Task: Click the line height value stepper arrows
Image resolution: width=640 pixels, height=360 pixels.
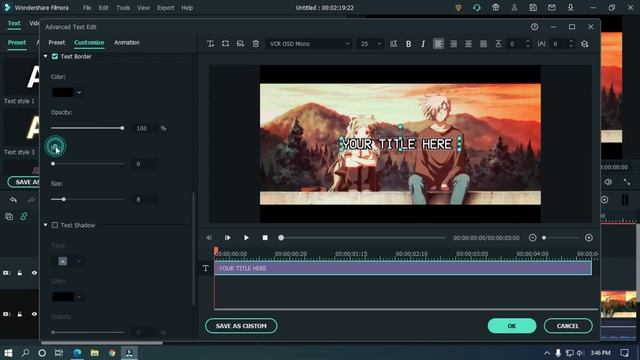Action: [x=528, y=44]
